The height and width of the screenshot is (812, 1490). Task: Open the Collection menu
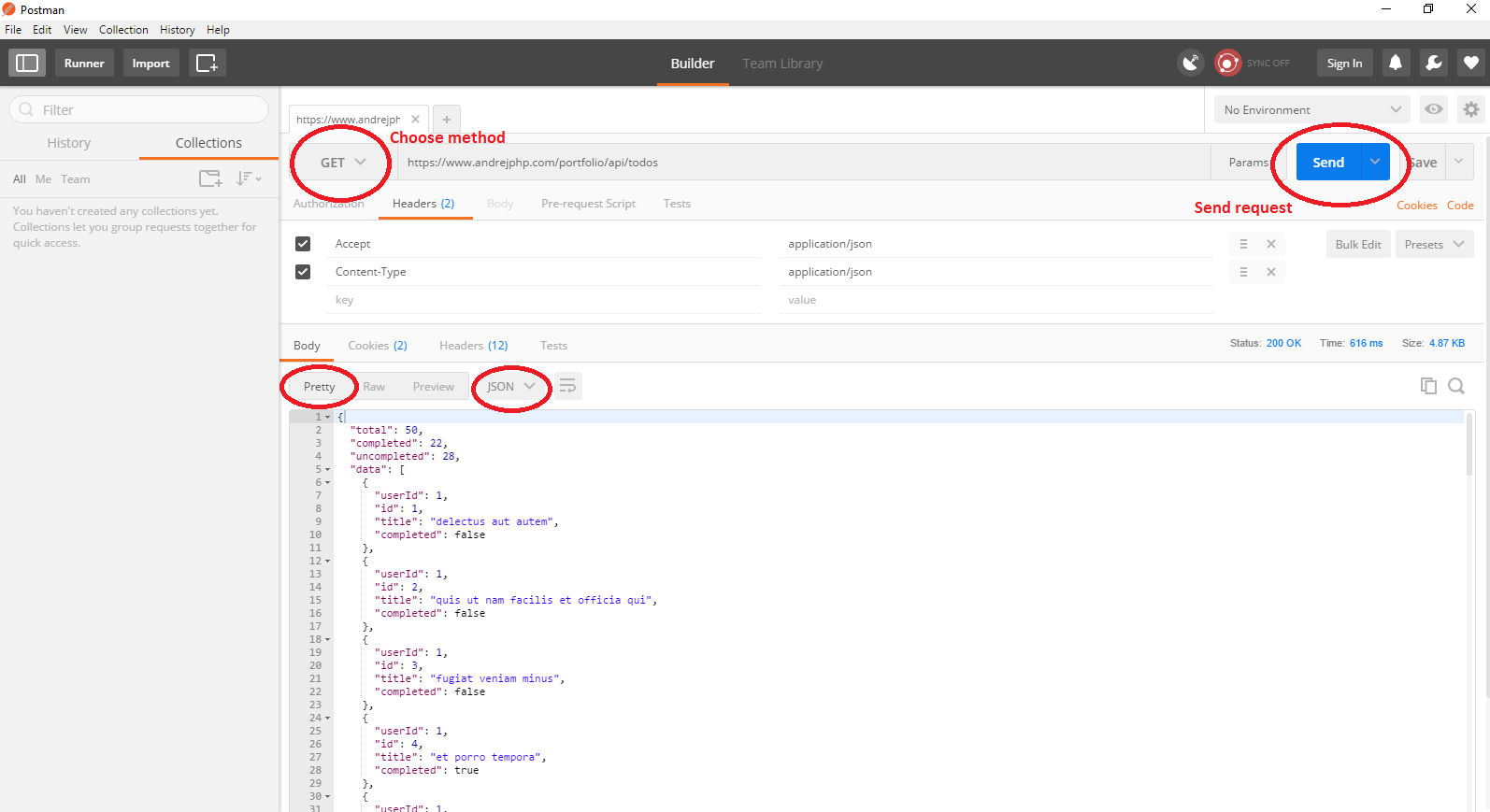(x=123, y=30)
